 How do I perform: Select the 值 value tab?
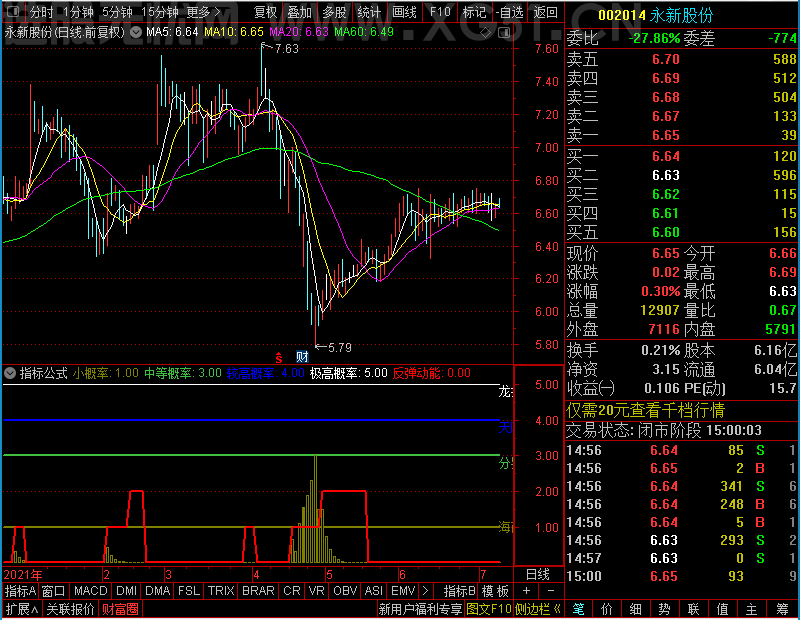tap(722, 609)
